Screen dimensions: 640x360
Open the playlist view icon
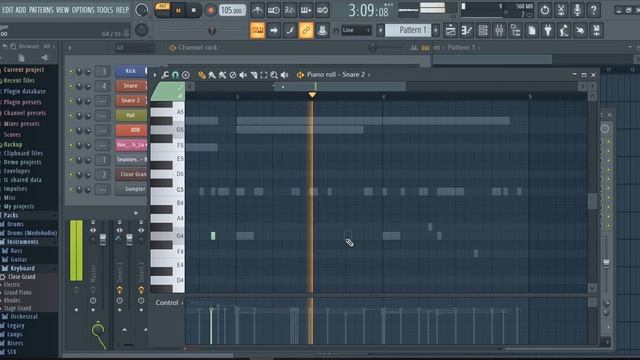[451, 30]
